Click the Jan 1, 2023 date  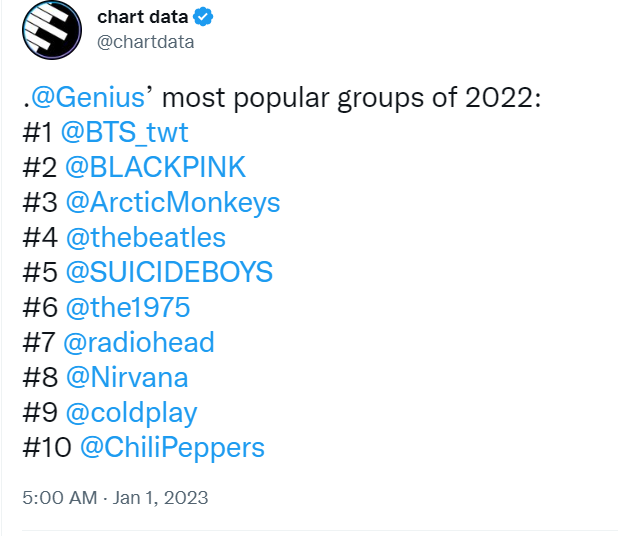point(160,497)
